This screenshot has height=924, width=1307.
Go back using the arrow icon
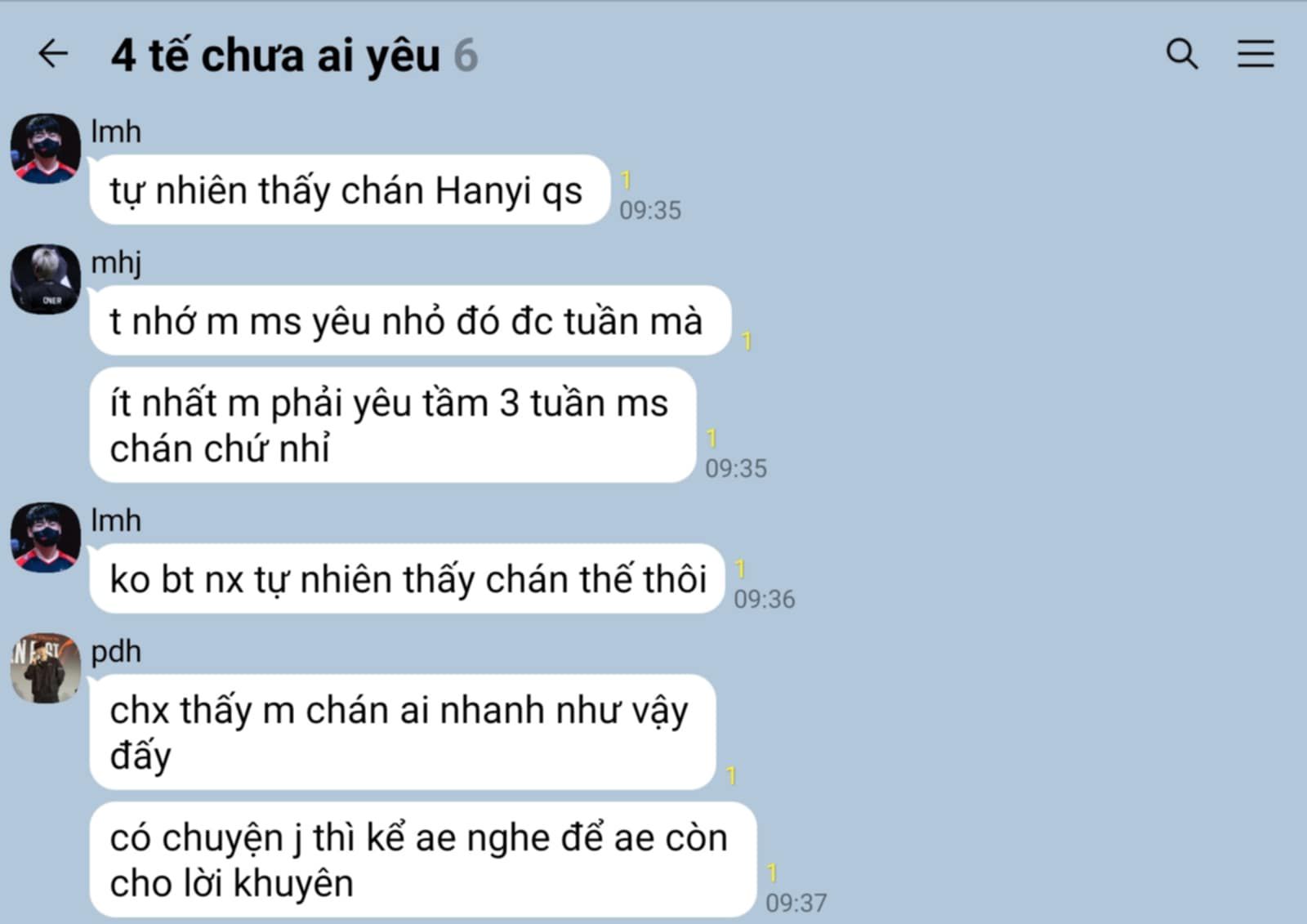click(x=53, y=54)
